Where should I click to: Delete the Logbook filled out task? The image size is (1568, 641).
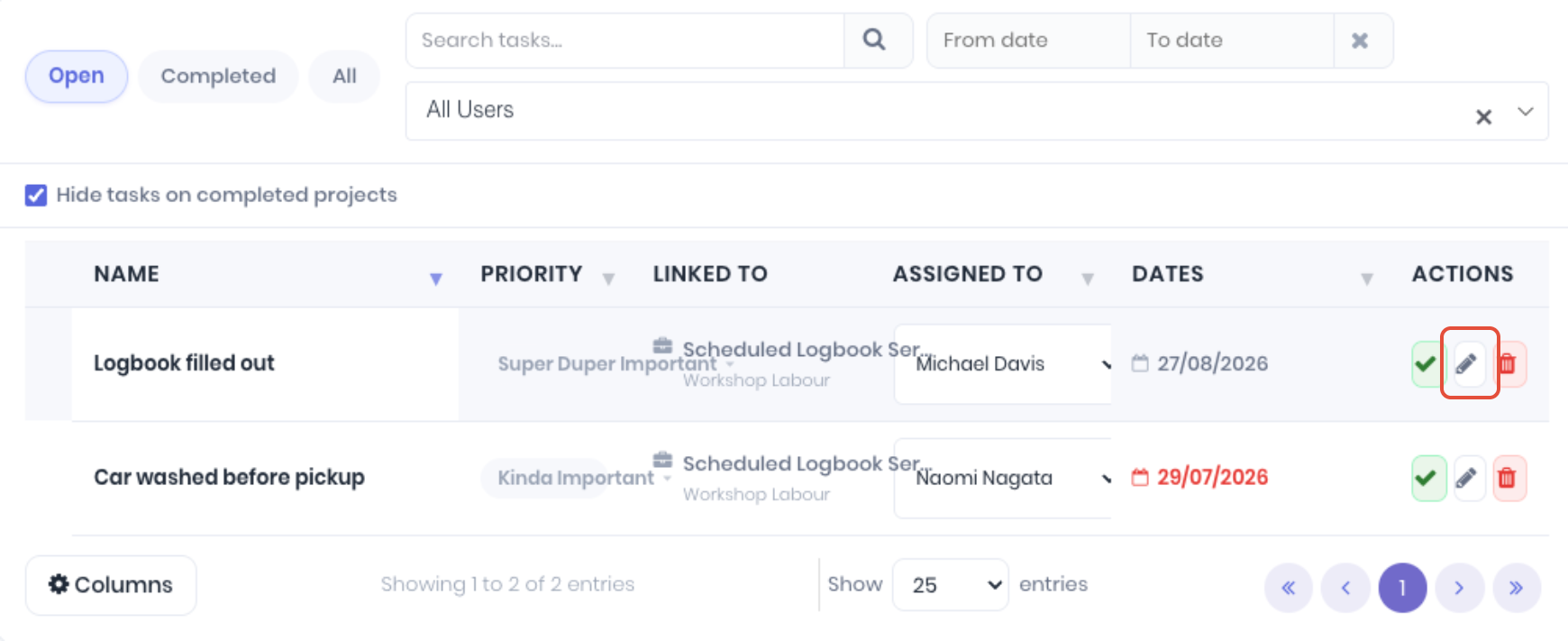pyautogui.click(x=1509, y=364)
